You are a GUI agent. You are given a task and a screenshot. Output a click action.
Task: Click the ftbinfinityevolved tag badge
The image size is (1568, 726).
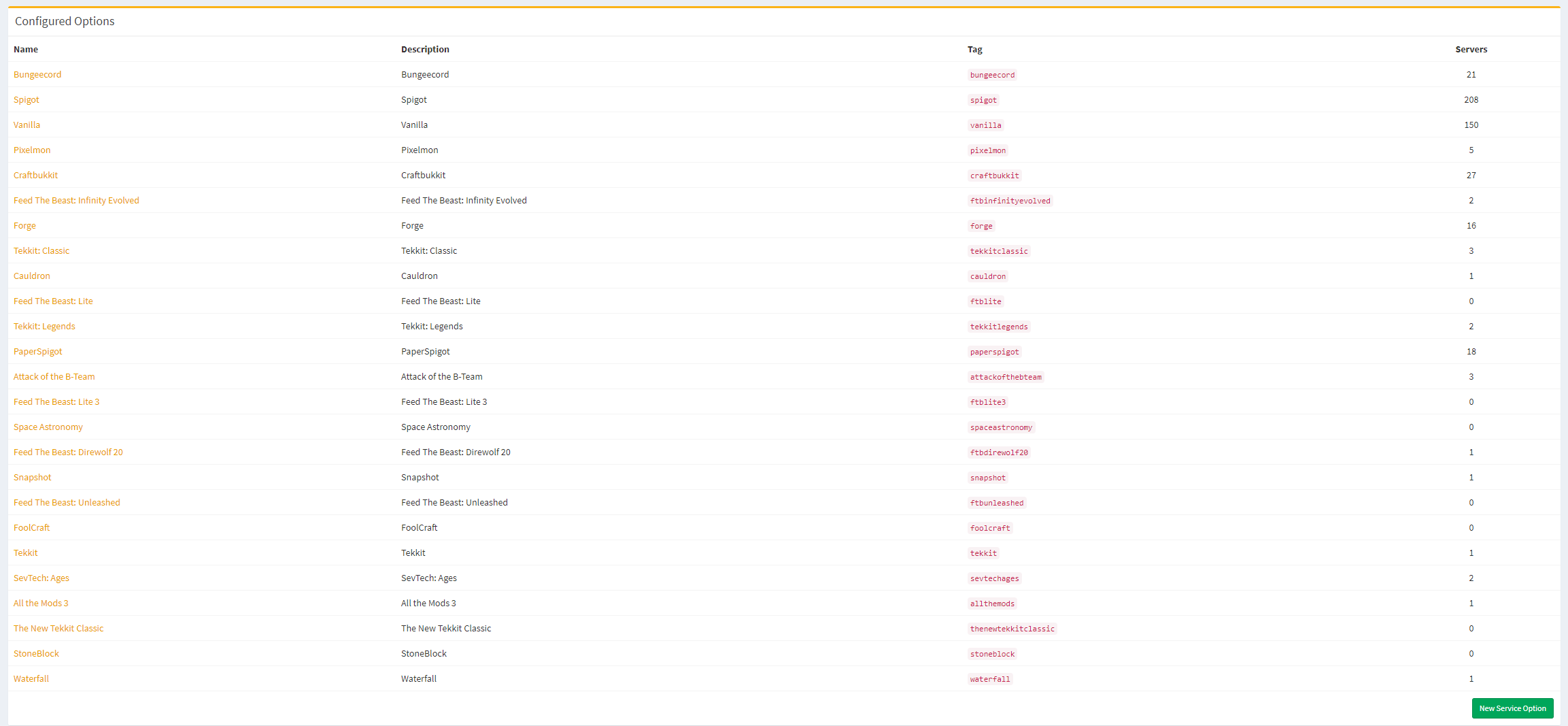1010,201
